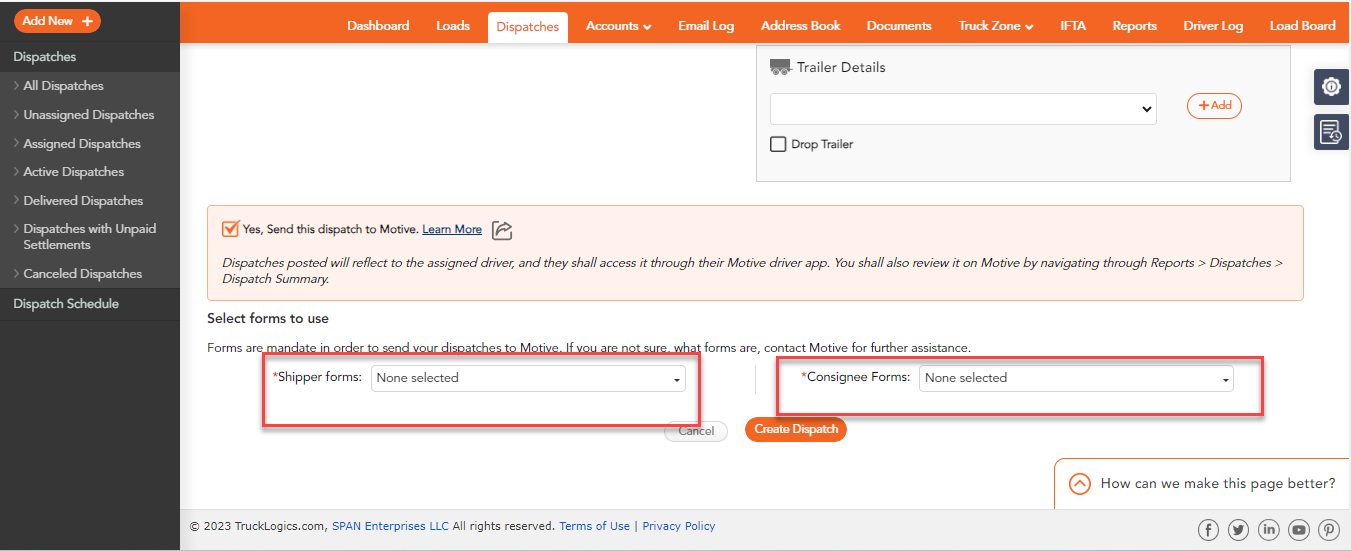Expand All Dispatches in sidebar
This screenshot has height=551, width=1351.
coord(63,86)
